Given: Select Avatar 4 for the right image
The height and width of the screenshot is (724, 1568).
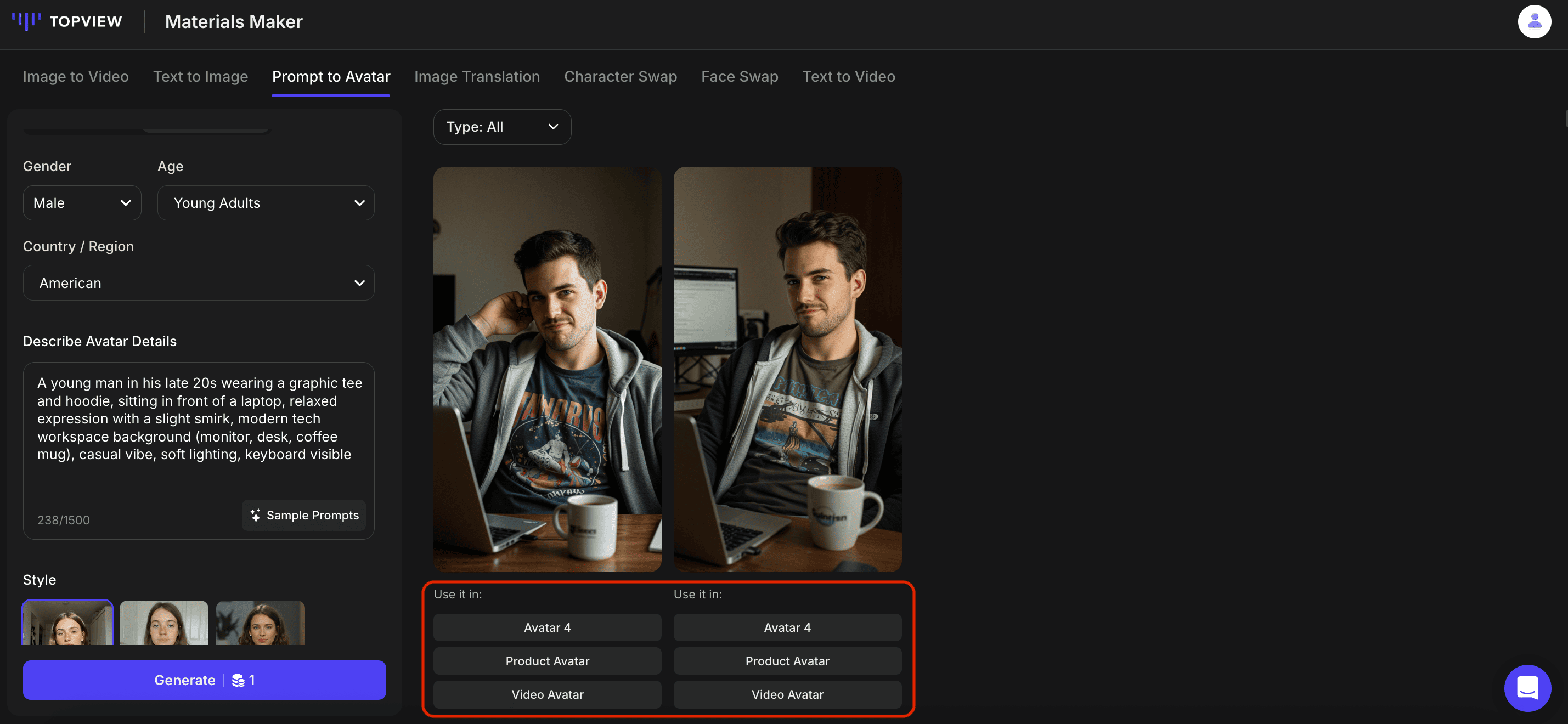Looking at the screenshot, I should pyautogui.click(x=787, y=627).
